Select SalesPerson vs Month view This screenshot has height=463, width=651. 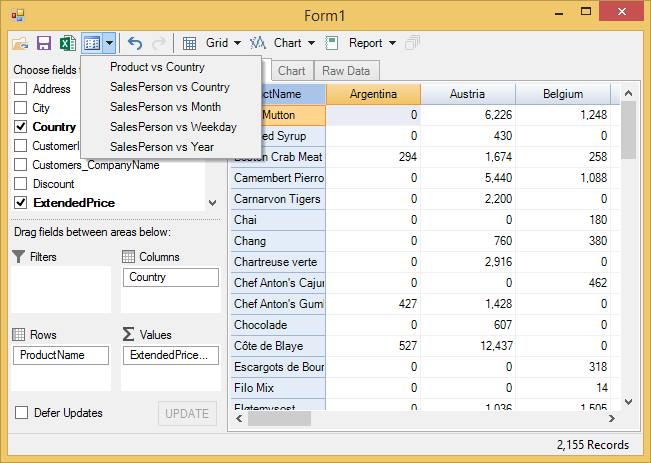pos(165,107)
